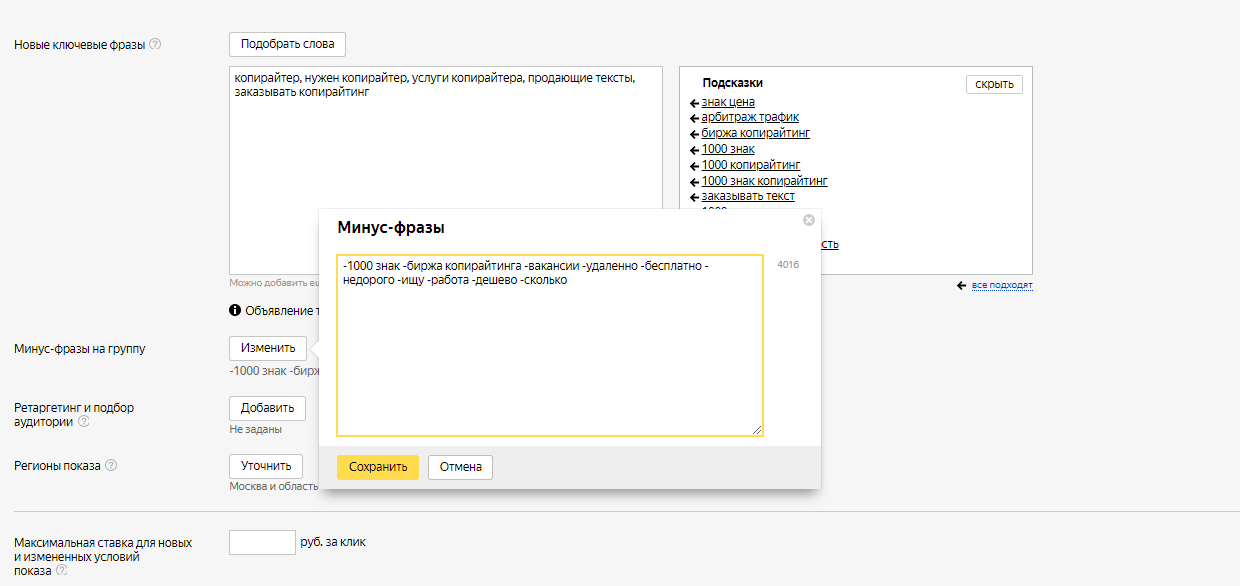
Task: Save minus-phrases with Сохранить button
Action: pos(377,467)
